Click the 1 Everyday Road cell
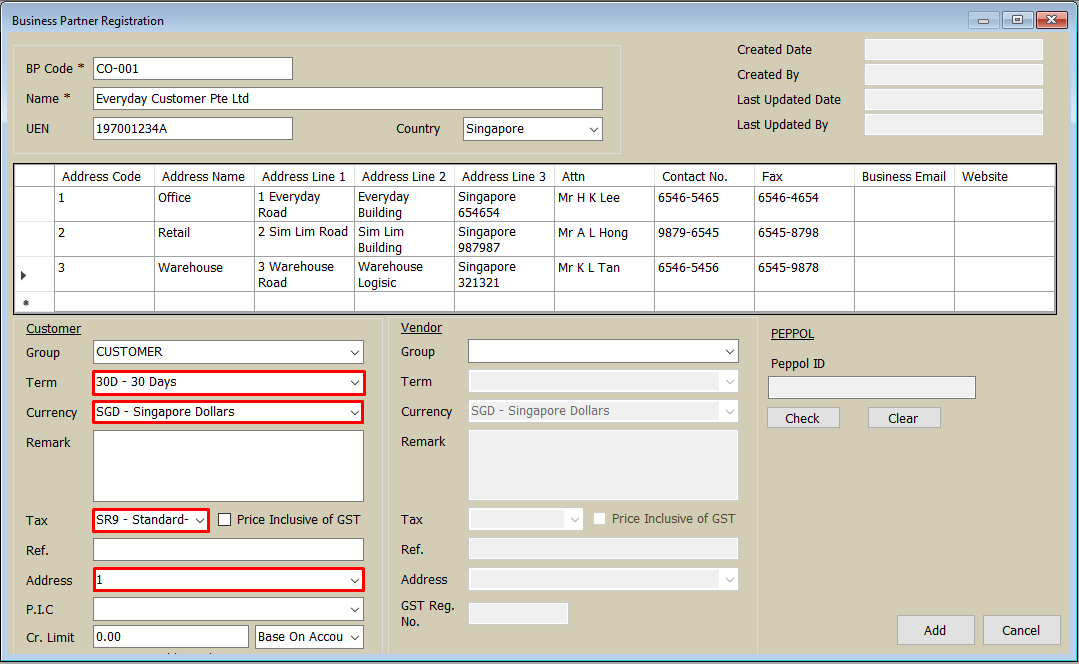1079x664 pixels. pos(304,204)
